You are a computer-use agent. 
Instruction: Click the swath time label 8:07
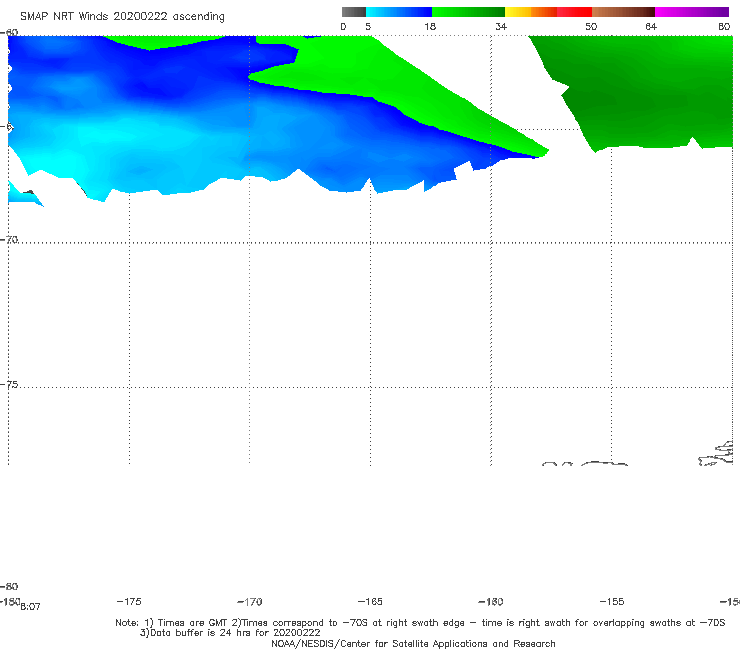(31, 607)
